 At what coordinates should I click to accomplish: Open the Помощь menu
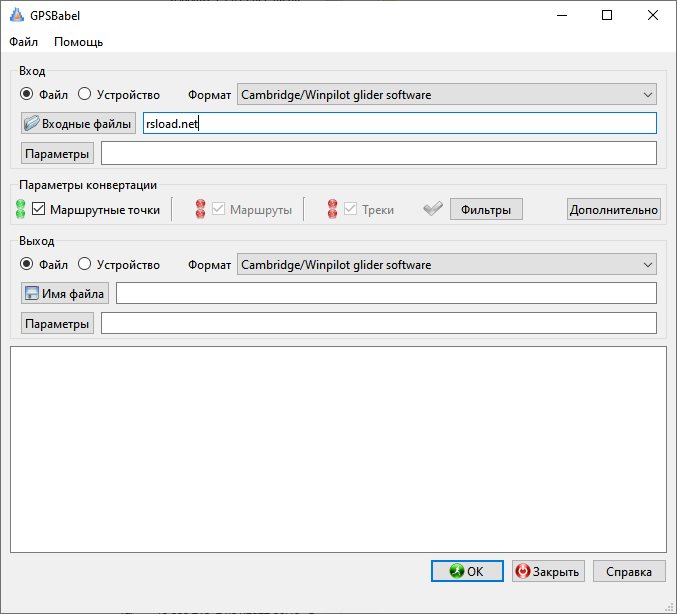click(78, 42)
